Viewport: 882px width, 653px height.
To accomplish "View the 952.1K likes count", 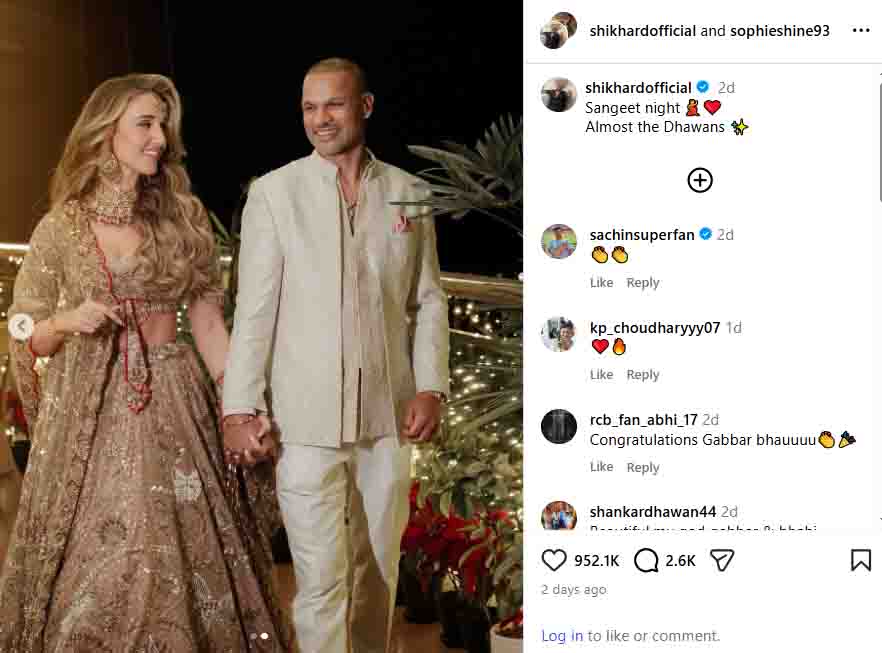I will point(599,561).
